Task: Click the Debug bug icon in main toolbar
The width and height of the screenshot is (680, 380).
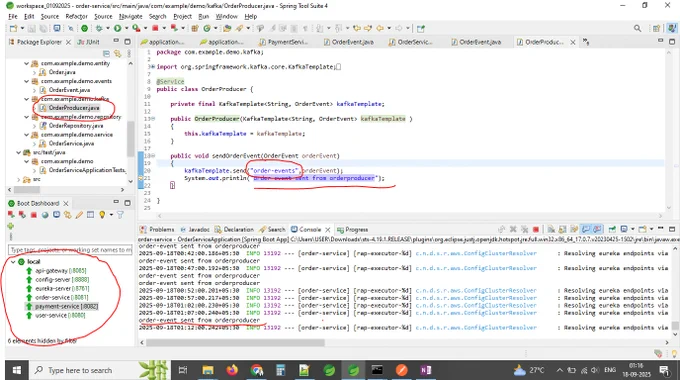Action: point(99,28)
